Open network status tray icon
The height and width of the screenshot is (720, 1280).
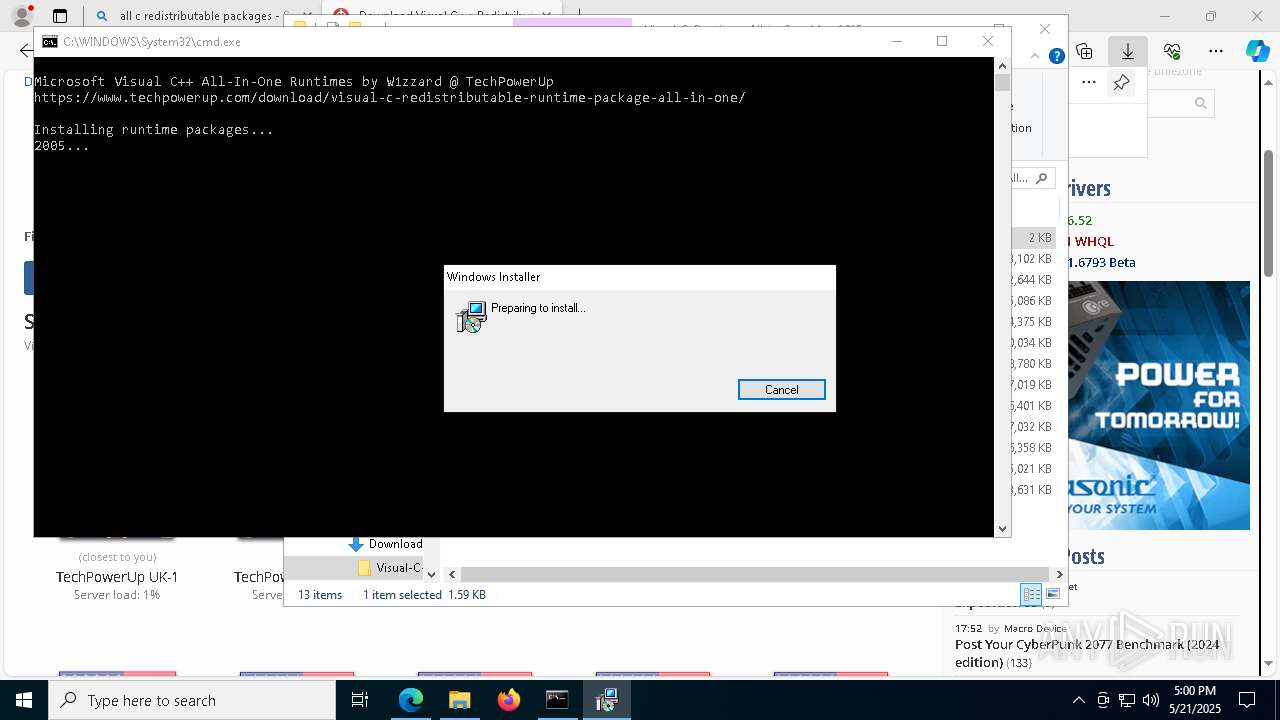pyautogui.click(x=1127, y=700)
